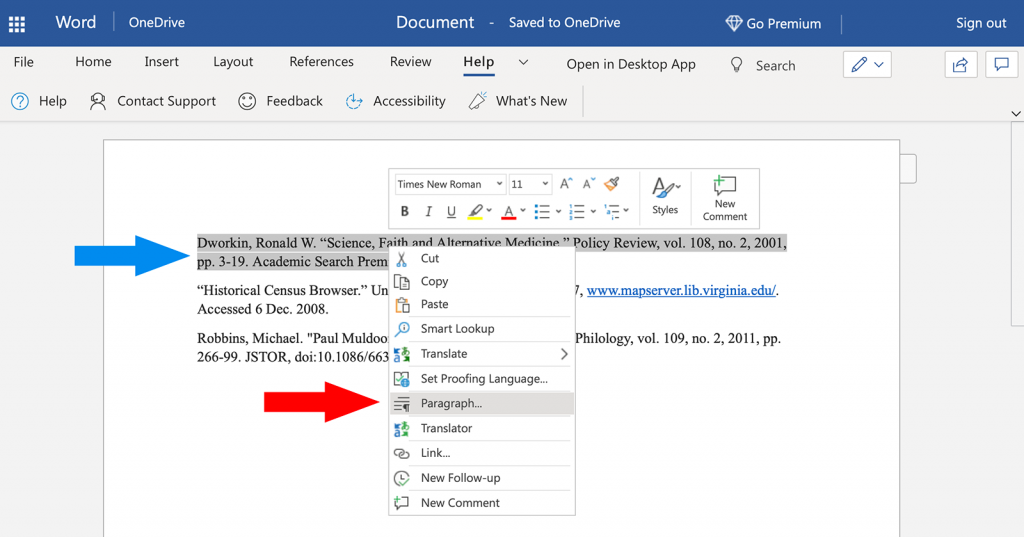Click New Comment in the mini toolbar
This screenshot has height=537, width=1024.
pyautogui.click(x=724, y=196)
